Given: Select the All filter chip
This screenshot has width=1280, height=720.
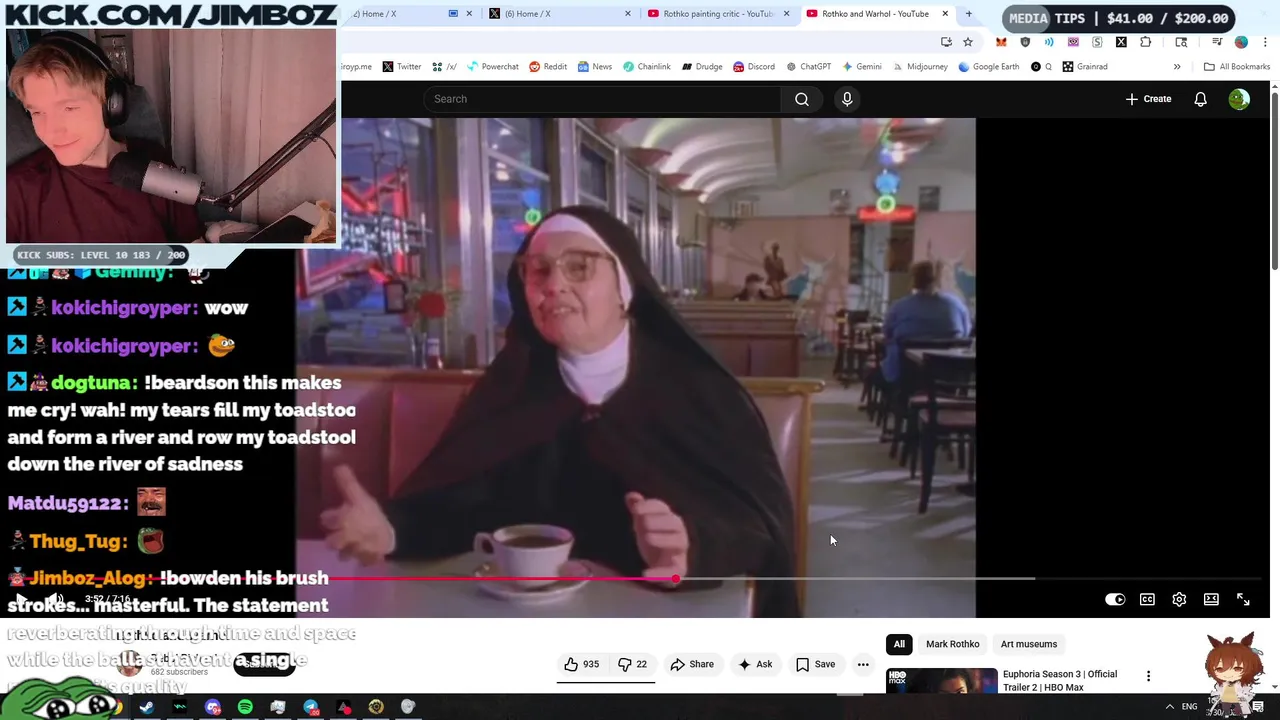Looking at the screenshot, I should [899, 644].
